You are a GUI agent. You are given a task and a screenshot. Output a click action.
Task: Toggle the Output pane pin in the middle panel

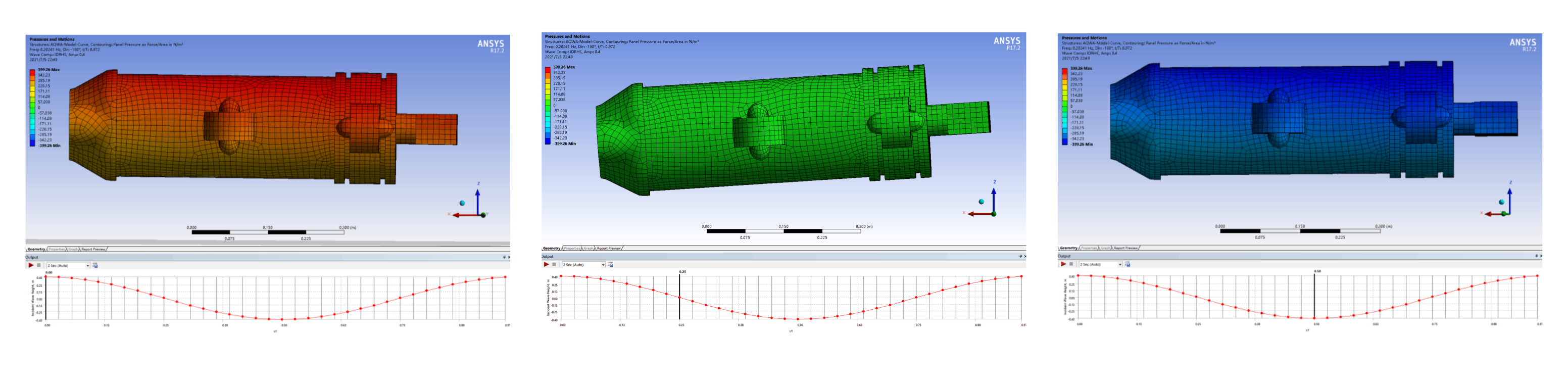coord(1020,256)
